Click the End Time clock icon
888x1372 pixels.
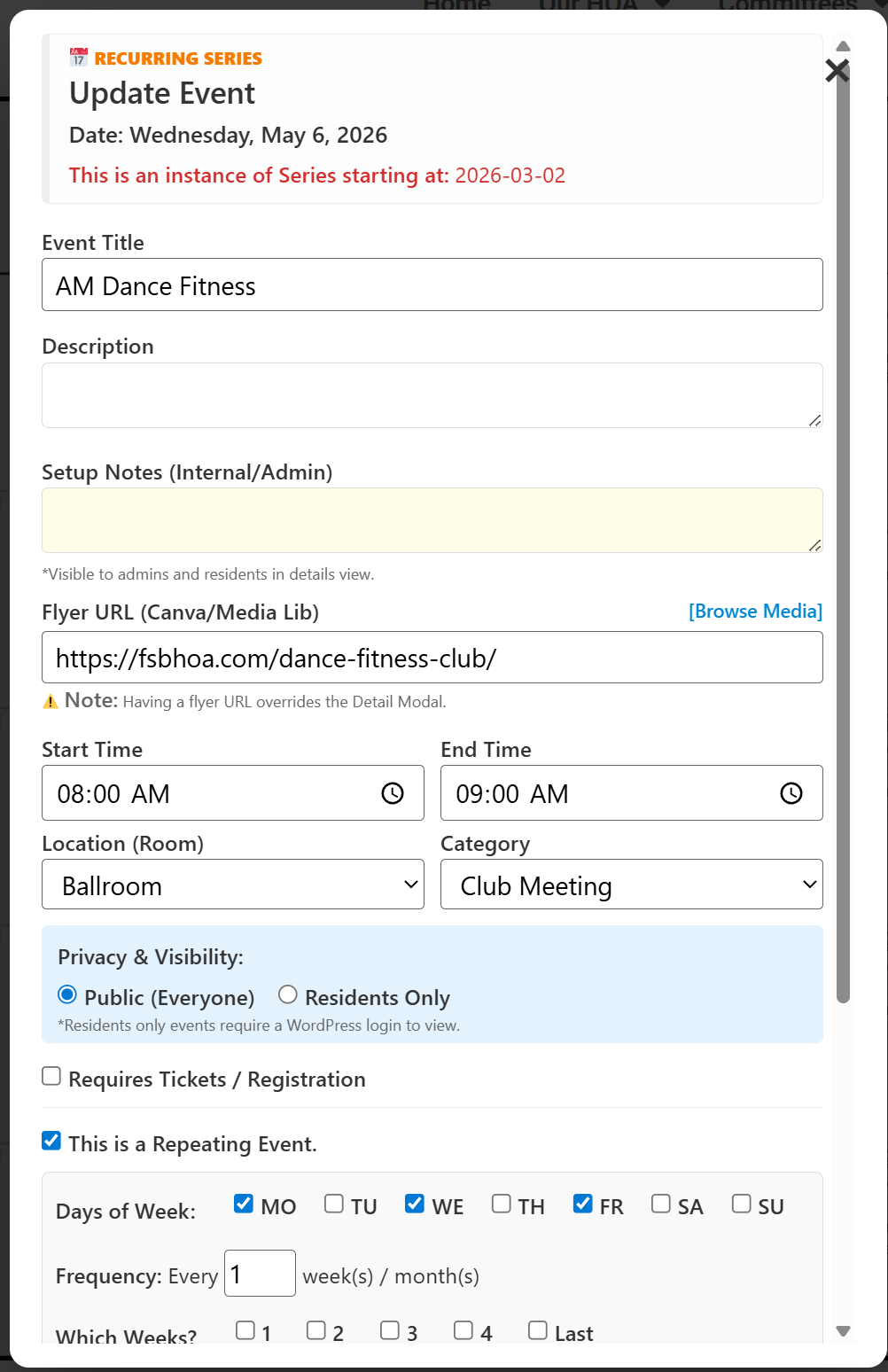(791, 793)
